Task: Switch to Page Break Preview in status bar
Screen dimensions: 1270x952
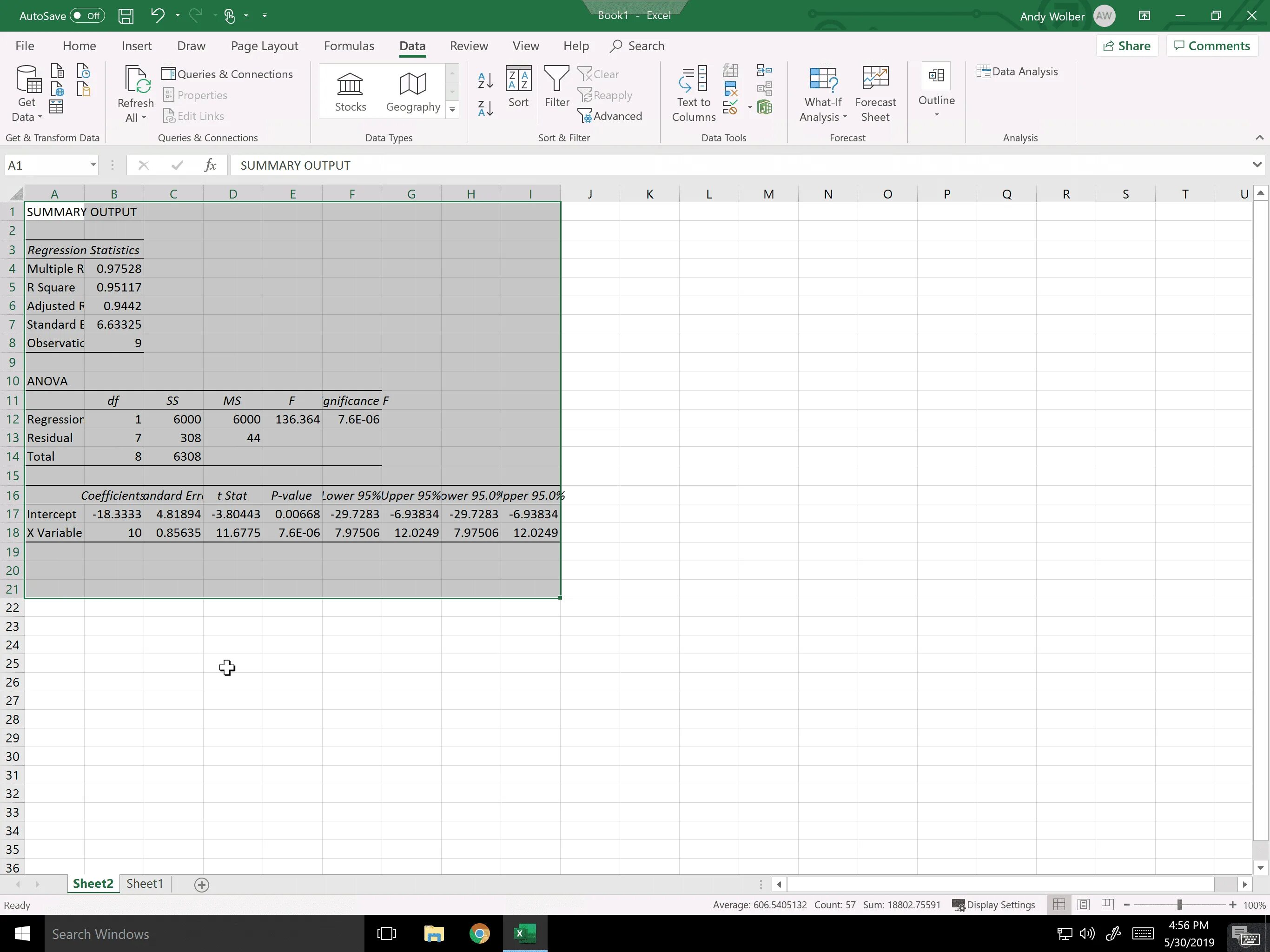Action: click(x=1107, y=905)
